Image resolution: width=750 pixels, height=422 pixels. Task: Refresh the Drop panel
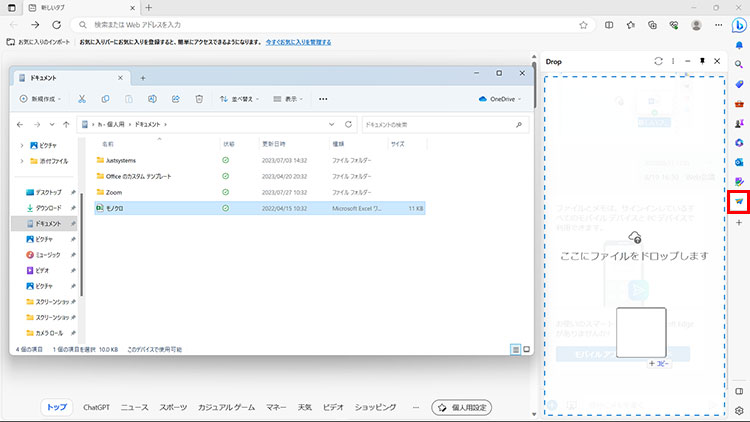tap(658, 61)
